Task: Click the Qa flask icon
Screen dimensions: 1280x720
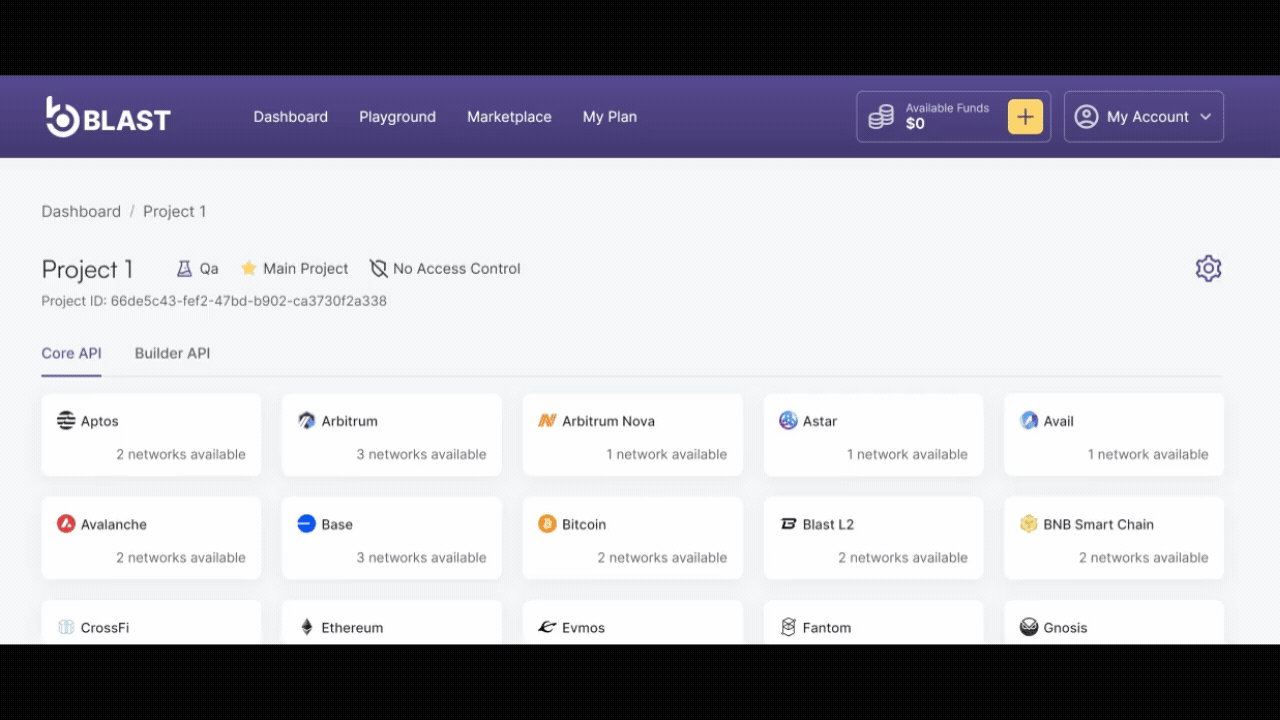Action: (x=184, y=268)
